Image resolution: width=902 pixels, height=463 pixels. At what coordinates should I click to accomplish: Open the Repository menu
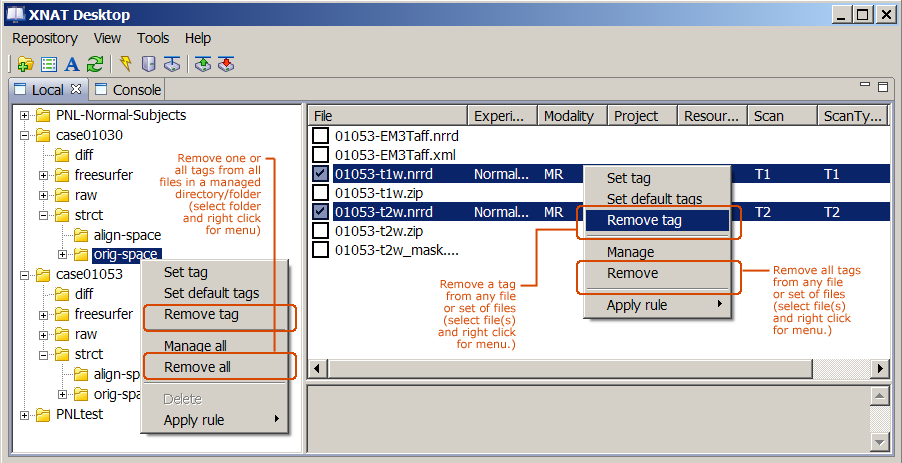click(x=44, y=38)
